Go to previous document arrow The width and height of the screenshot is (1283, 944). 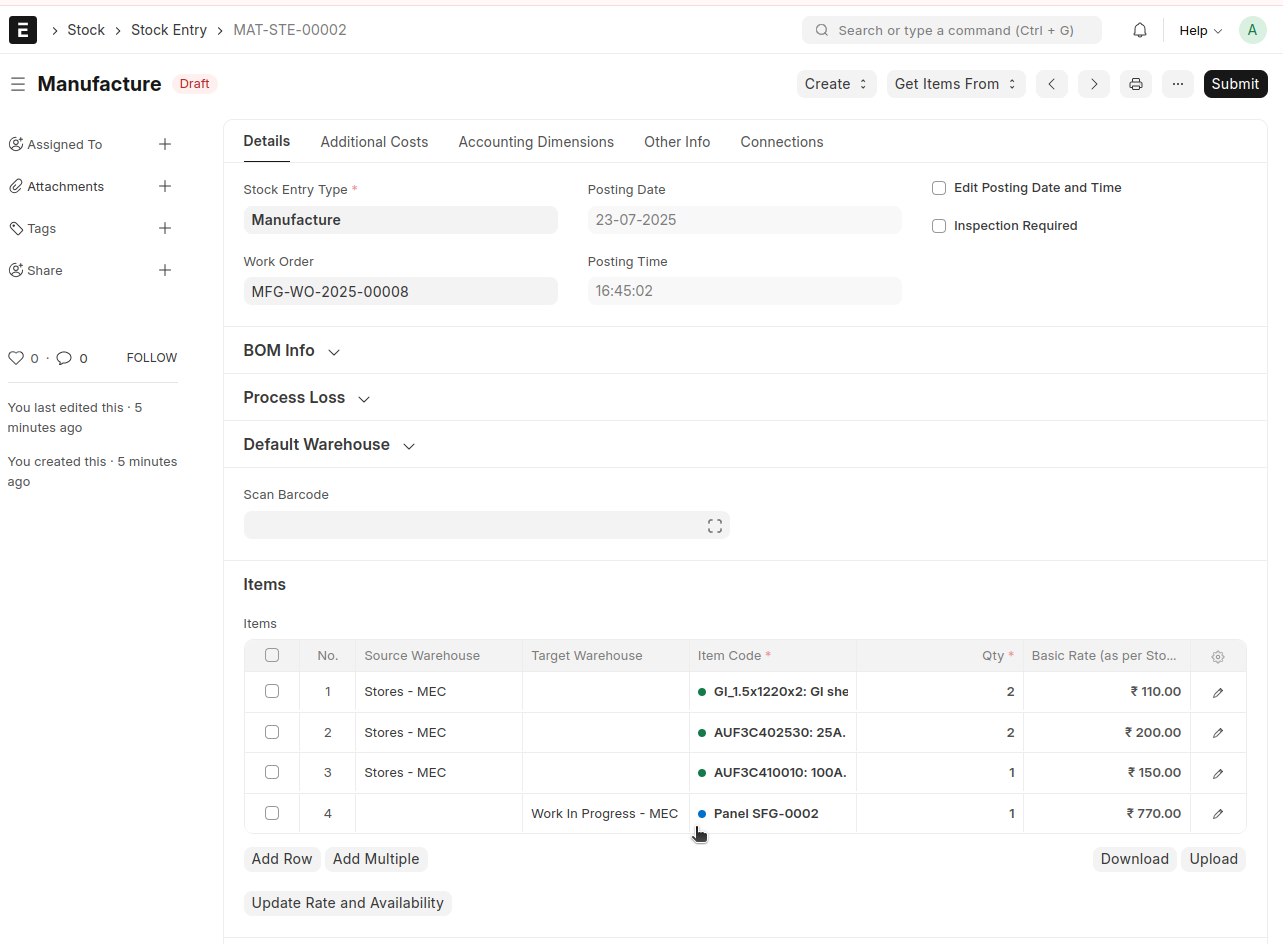(x=1051, y=84)
